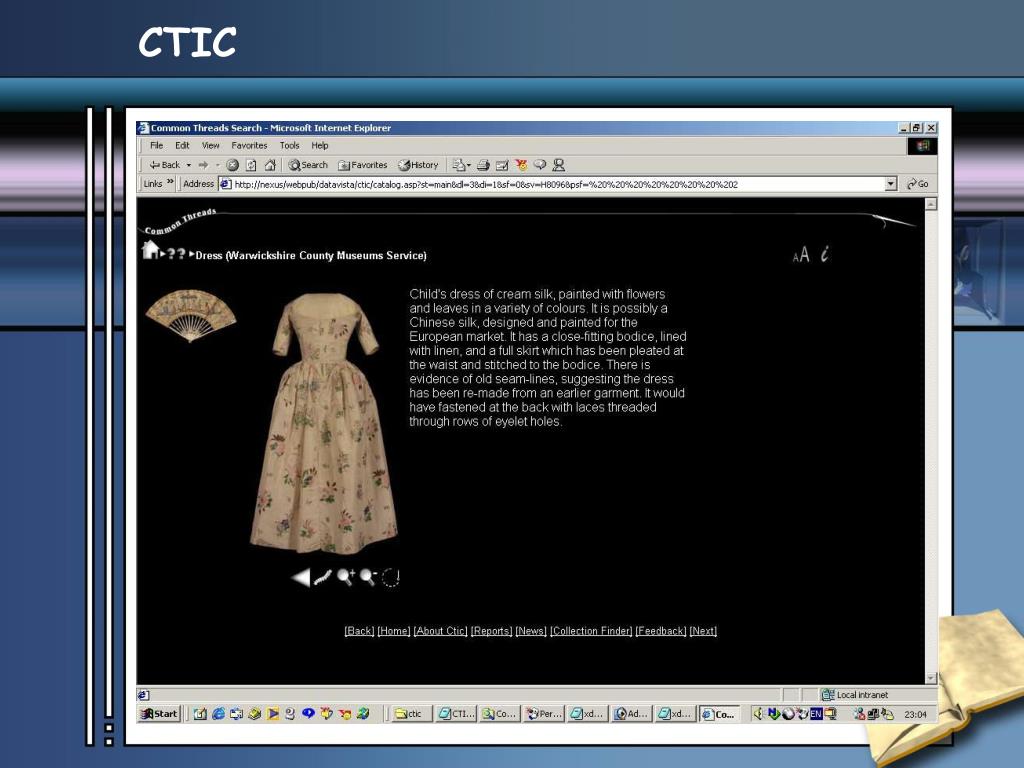Follow the [Next] link
This screenshot has height=768, width=1024.
(703, 631)
